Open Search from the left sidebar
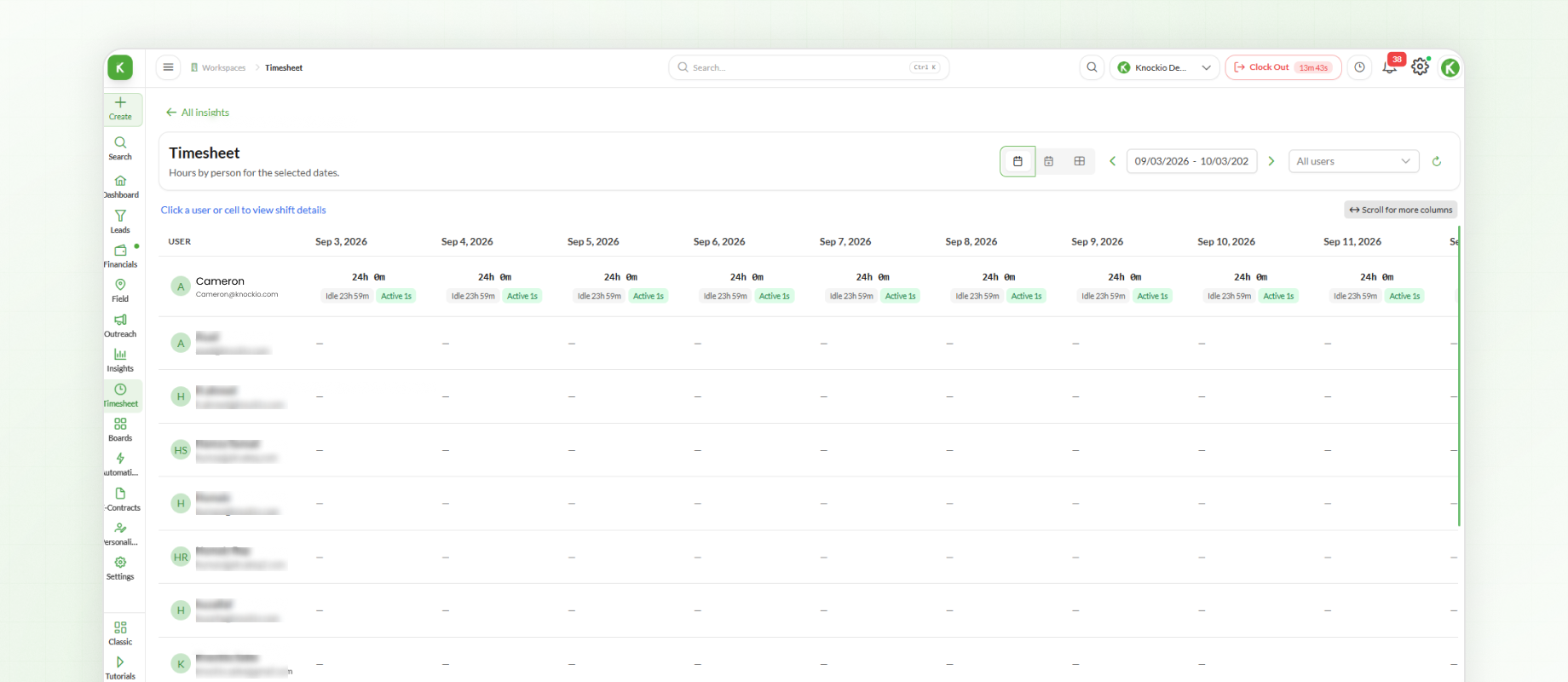Screen dimensions: 1568x682 [120, 148]
